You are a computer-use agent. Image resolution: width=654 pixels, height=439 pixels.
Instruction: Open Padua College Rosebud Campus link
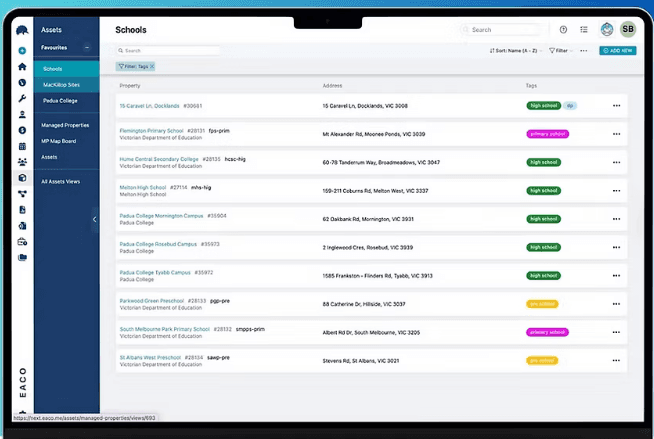point(158,244)
